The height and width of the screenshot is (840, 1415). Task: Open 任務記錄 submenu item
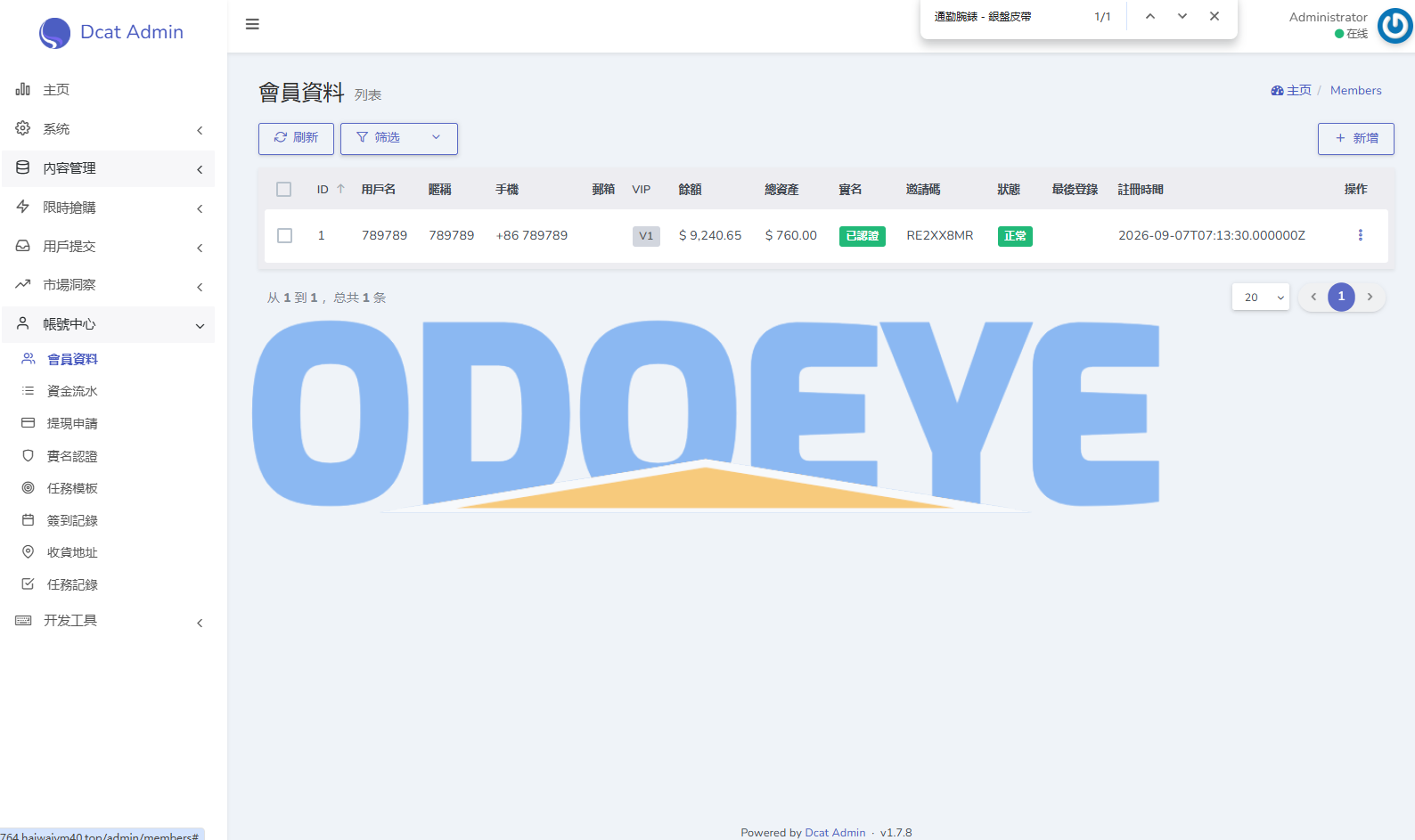tap(108, 584)
